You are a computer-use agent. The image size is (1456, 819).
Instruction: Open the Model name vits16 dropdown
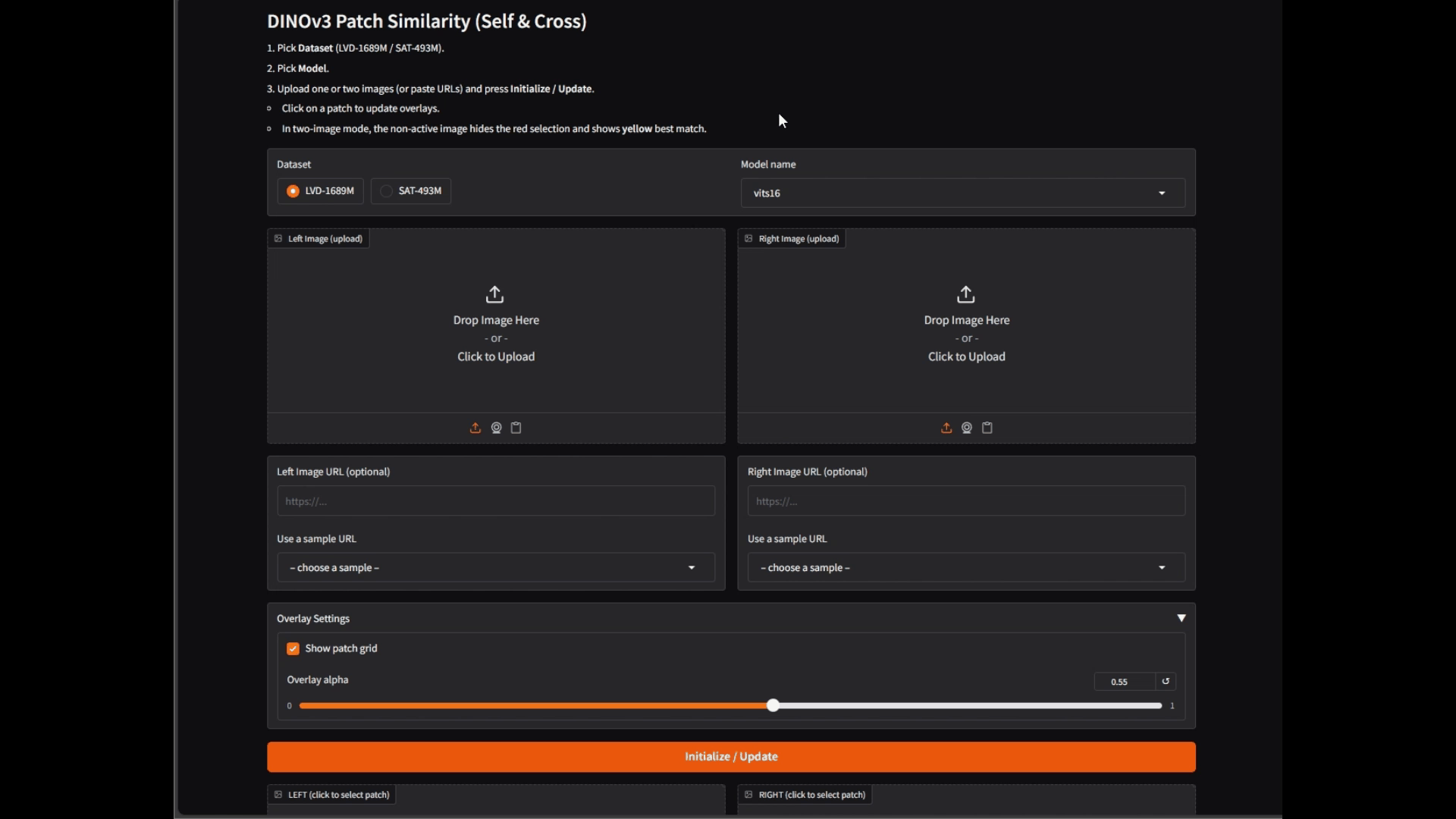[x=962, y=193]
